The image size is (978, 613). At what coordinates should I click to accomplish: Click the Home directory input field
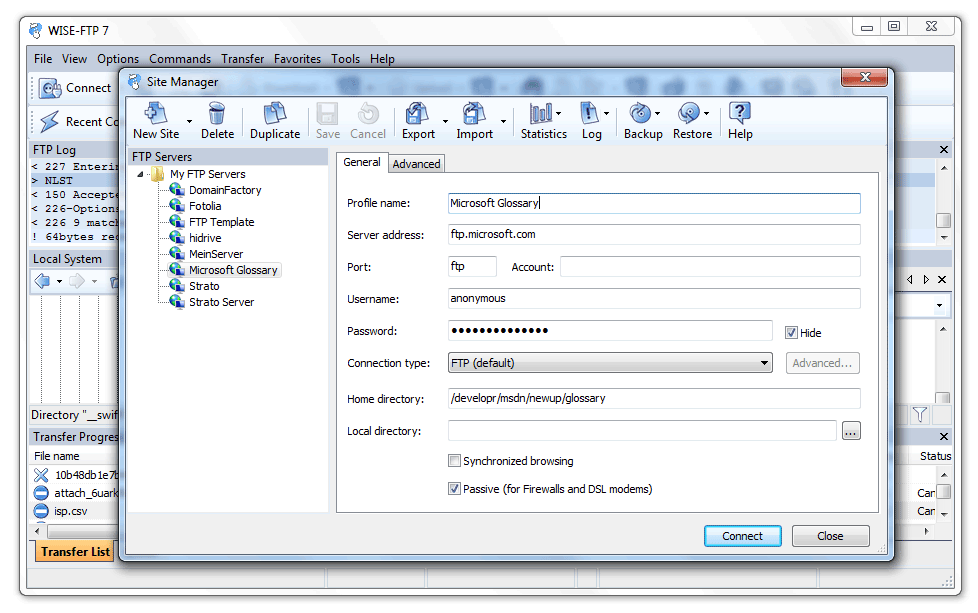coord(654,398)
